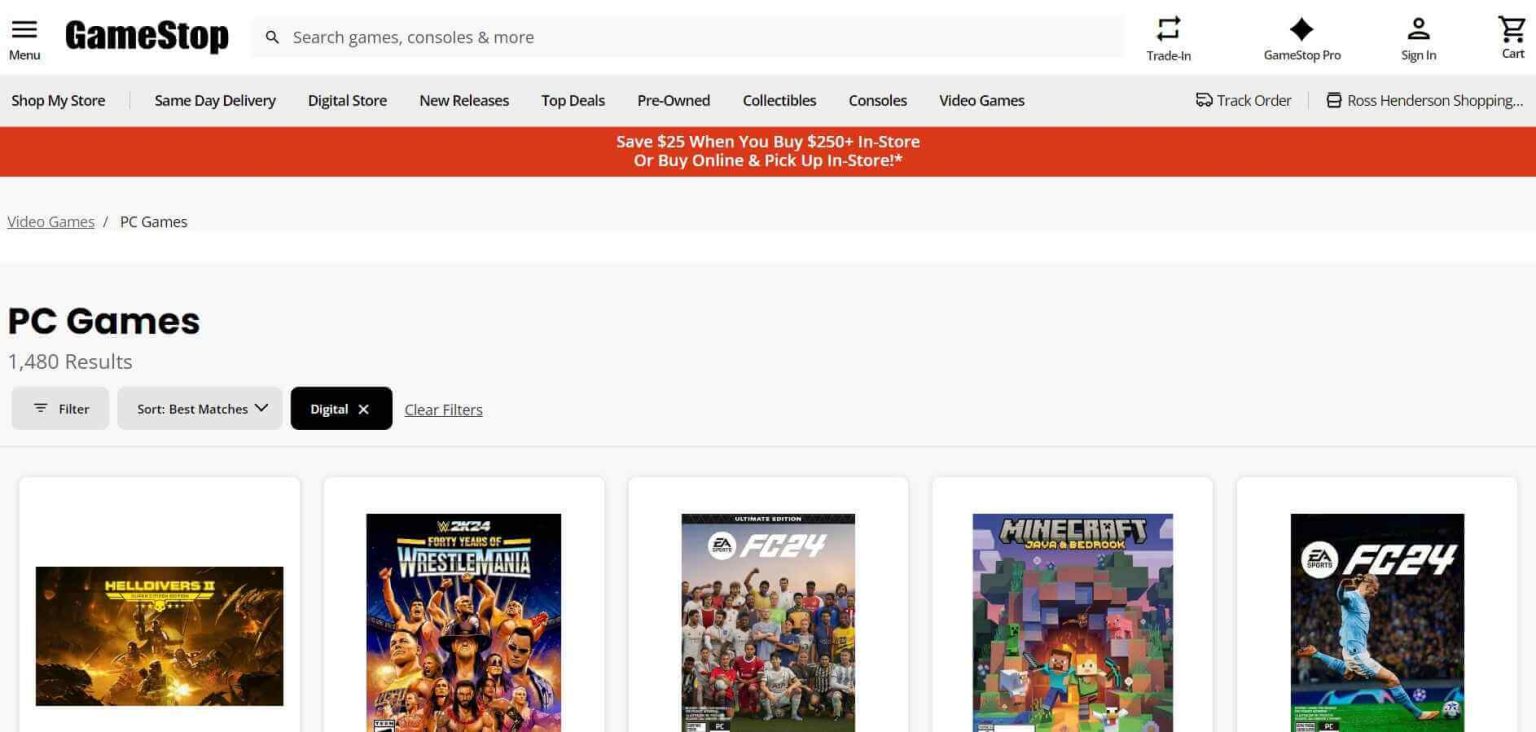Expand the Sort: Best Matches dropdown
The height and width of the screenshot is (732, 1536).
coord(199,408)
